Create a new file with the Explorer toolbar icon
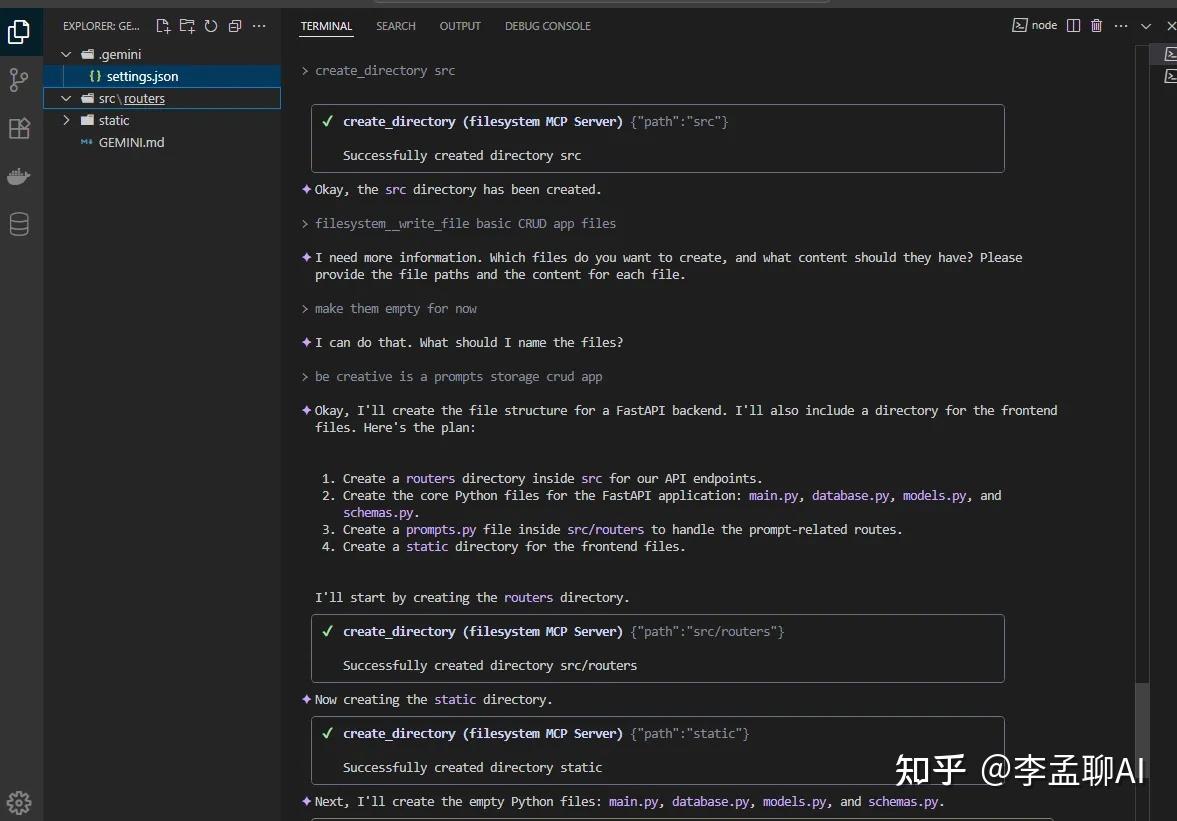This screenshot has height=821, width=1177. [163, 26]
